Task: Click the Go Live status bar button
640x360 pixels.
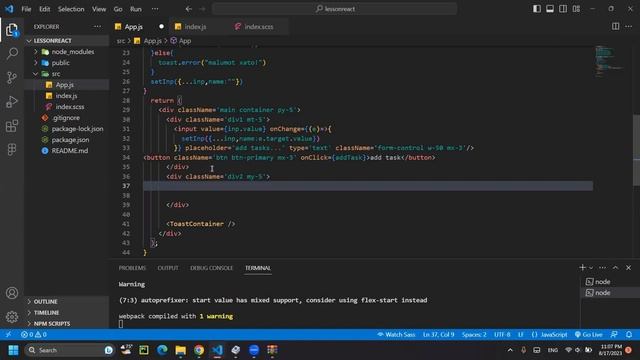Action: (x=588, y=335)
